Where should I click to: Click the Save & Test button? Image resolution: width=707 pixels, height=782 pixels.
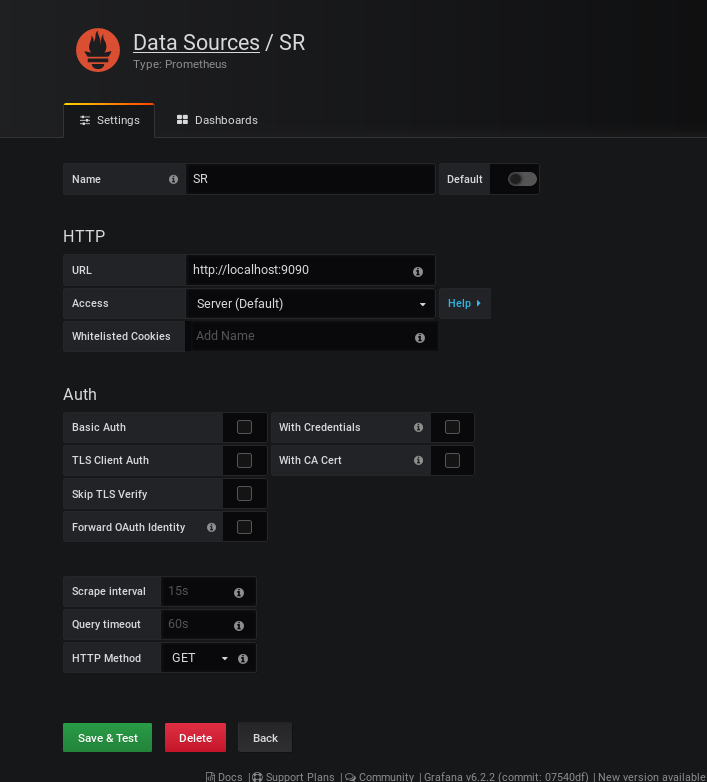[107, 738]
